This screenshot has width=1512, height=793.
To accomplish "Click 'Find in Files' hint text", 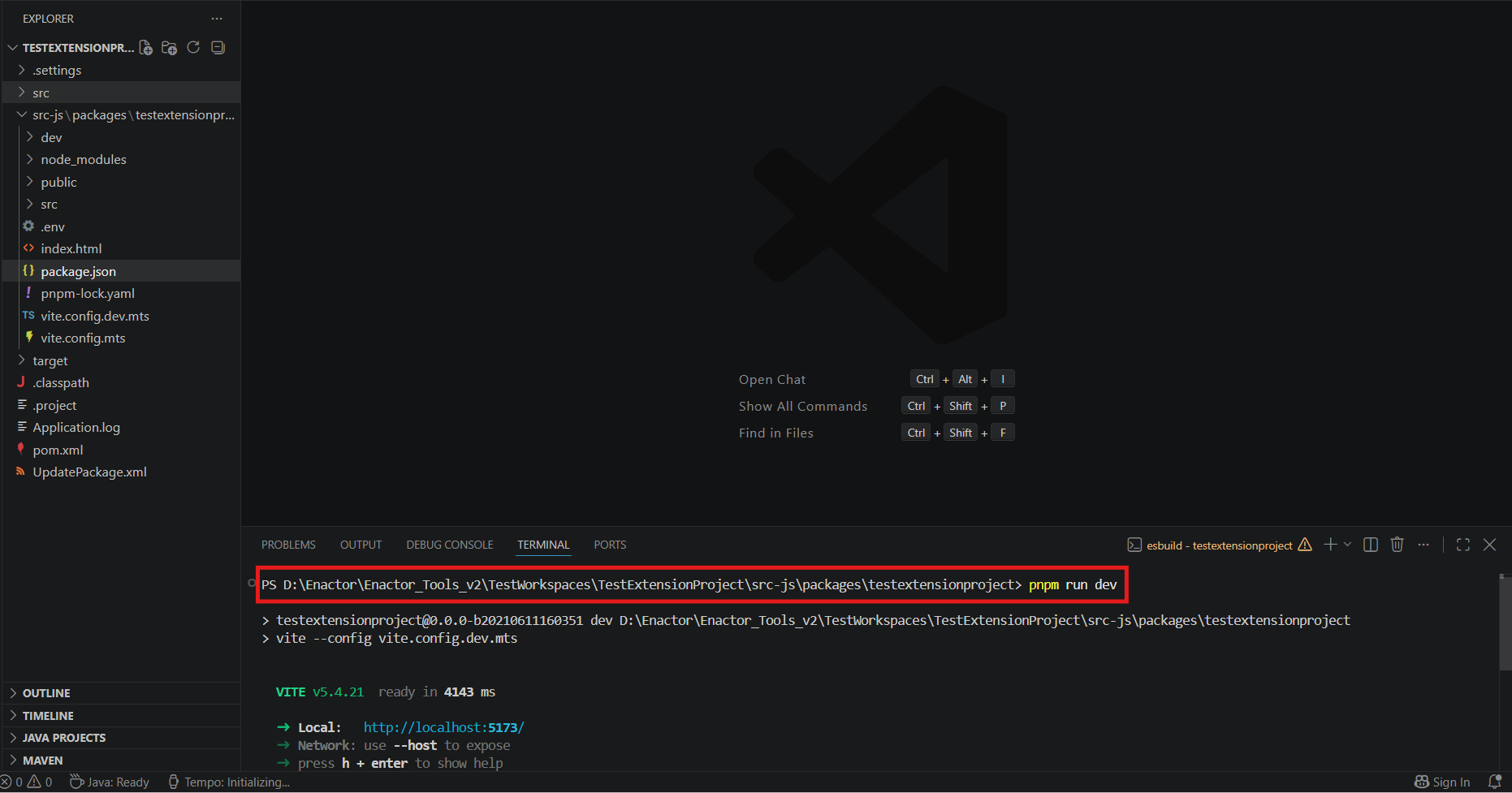I will tap(776, 433).
